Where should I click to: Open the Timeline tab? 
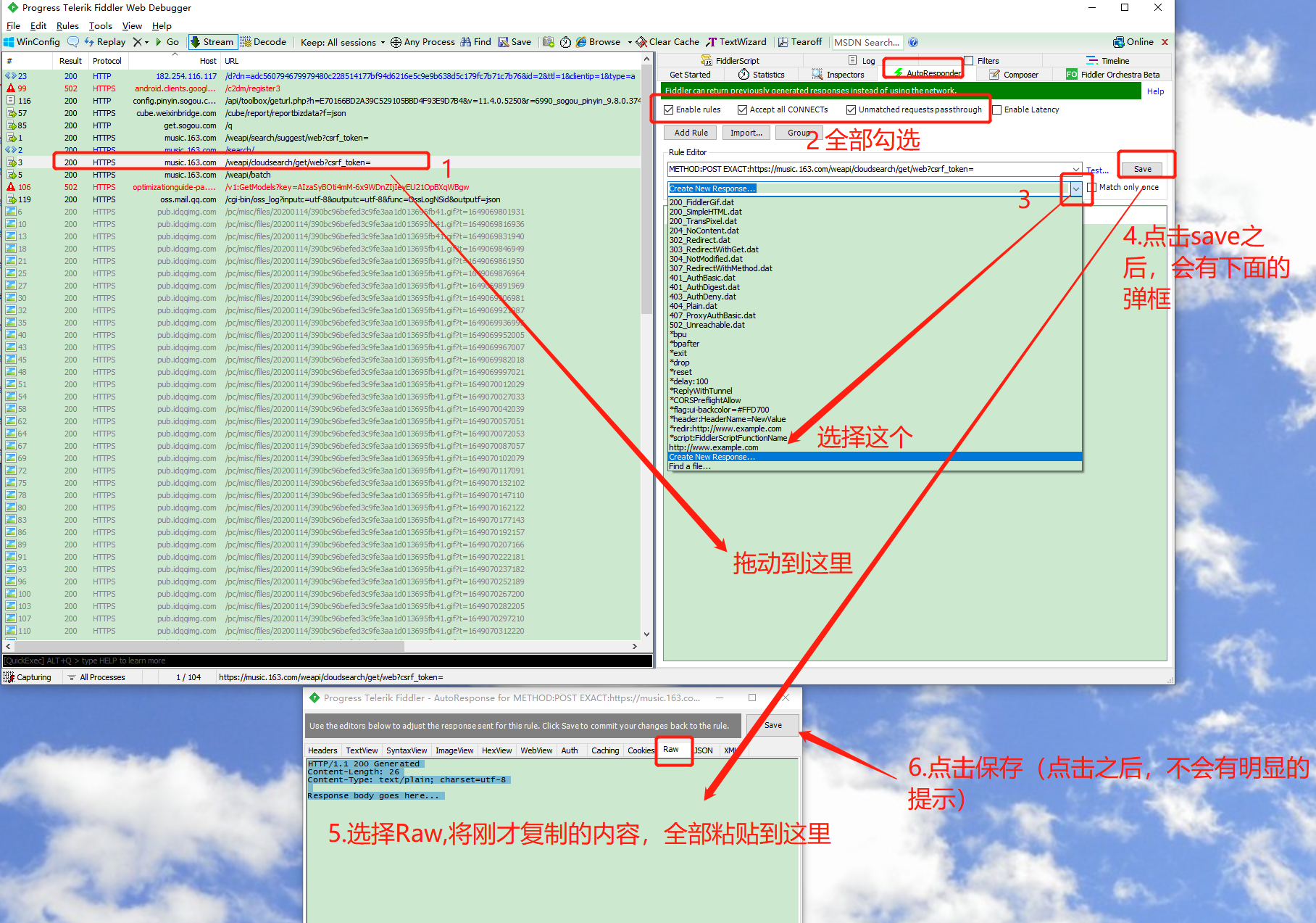point(1108,61)
